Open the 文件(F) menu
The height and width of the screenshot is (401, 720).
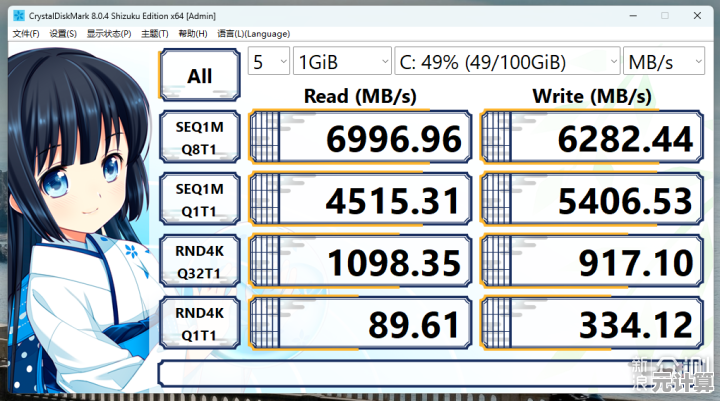click(x=26, y=34)
